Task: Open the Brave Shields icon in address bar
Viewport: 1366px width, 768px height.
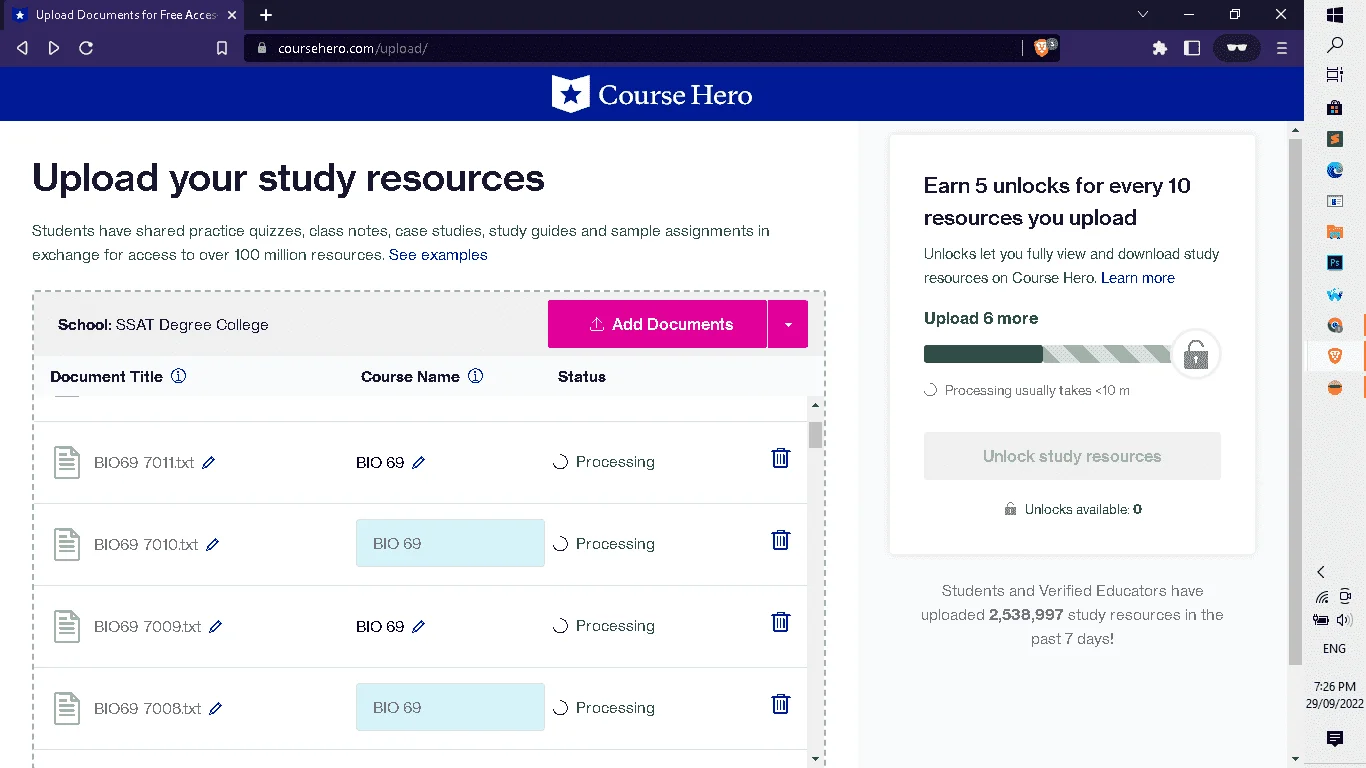Action: click(x=1041, y=48)
